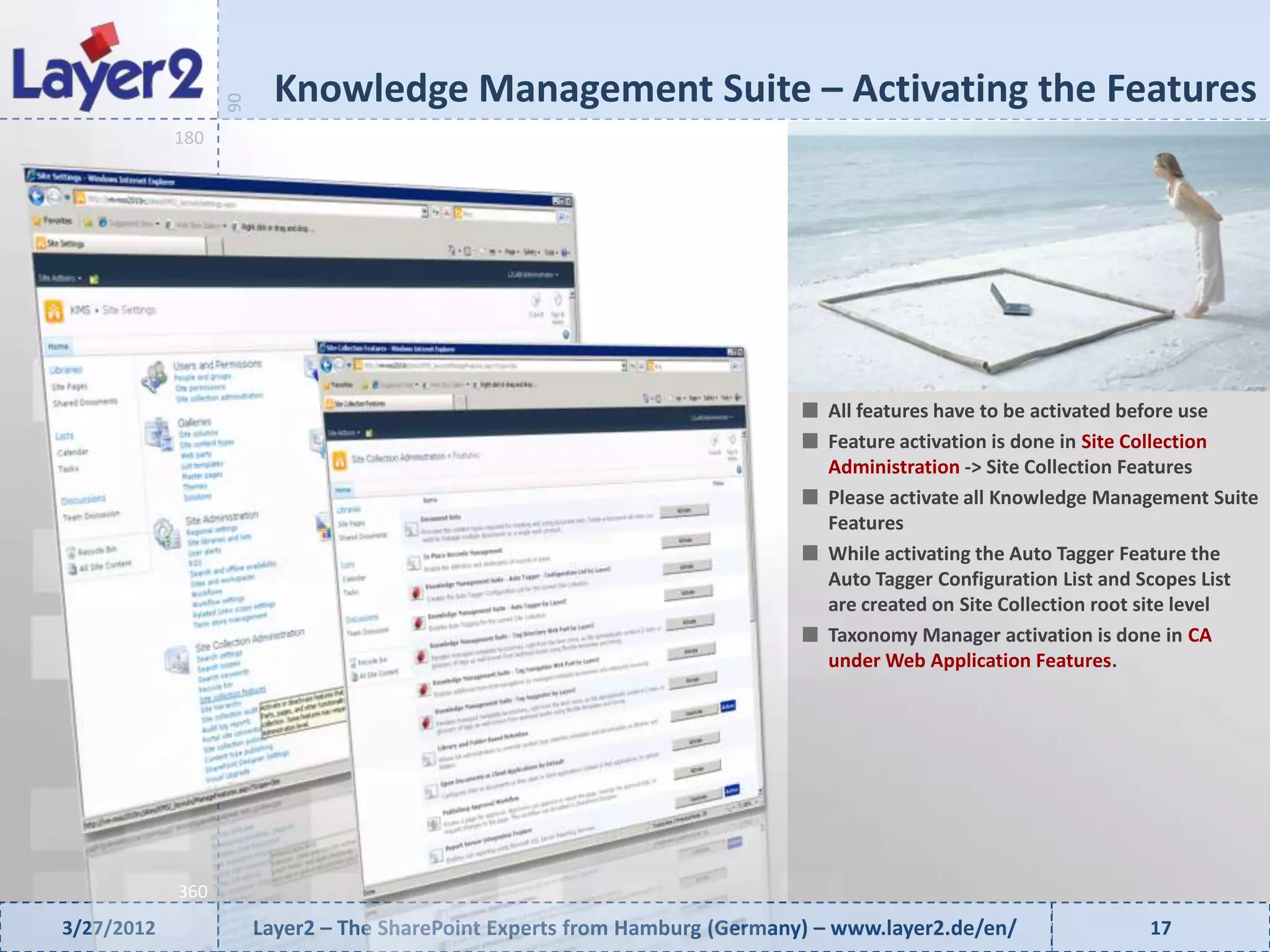Screen dimensions: 1270x952
Task: Open Shared Documents in Site Settings left navigation
Action: pyautogui.click(x=85, y=402)
